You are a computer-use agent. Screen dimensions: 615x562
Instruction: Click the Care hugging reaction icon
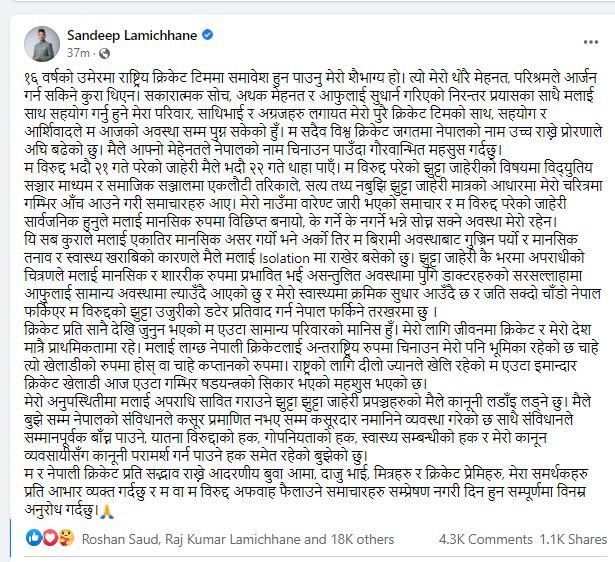click(x=65, y=538)
